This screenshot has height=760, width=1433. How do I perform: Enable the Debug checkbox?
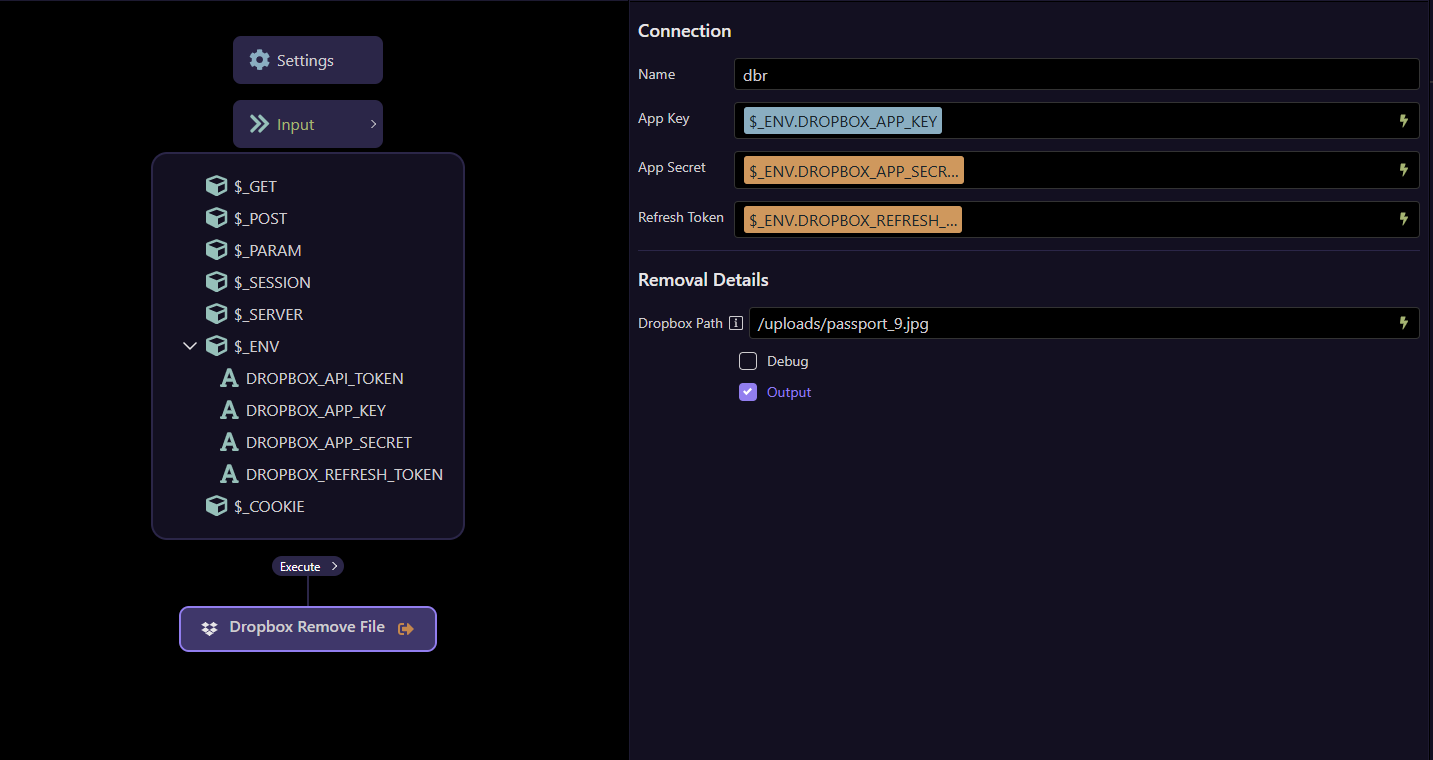point(748,361)
